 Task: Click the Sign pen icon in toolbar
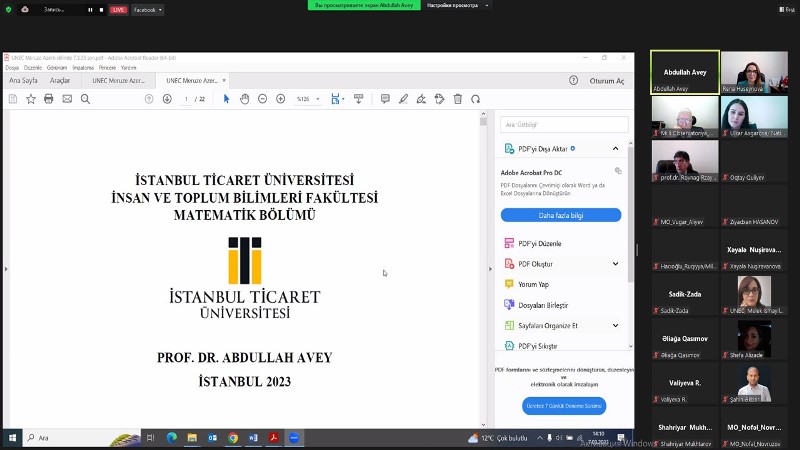[421, 99]
